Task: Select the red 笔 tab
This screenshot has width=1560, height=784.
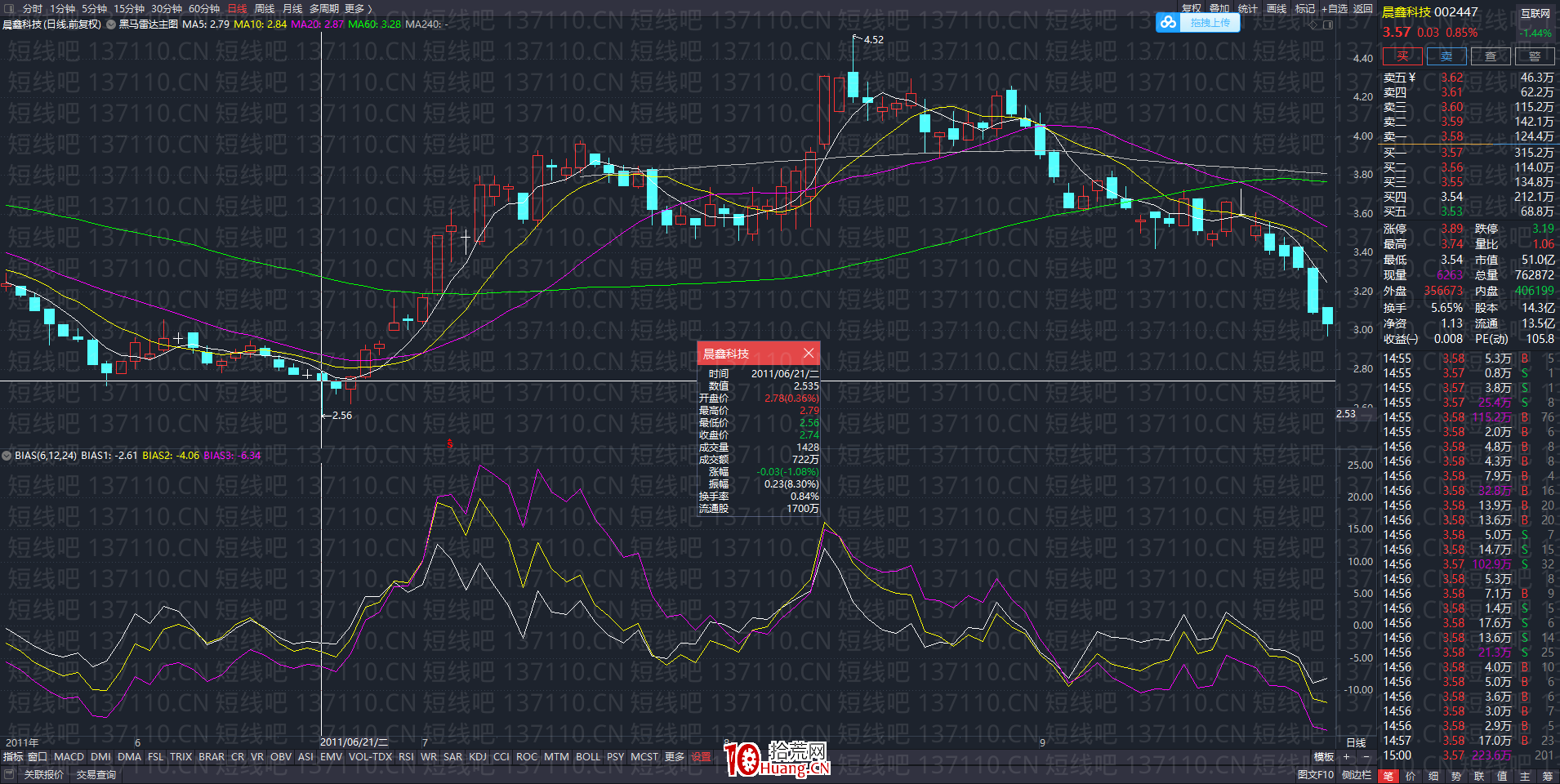Action: coord(1388,776)
